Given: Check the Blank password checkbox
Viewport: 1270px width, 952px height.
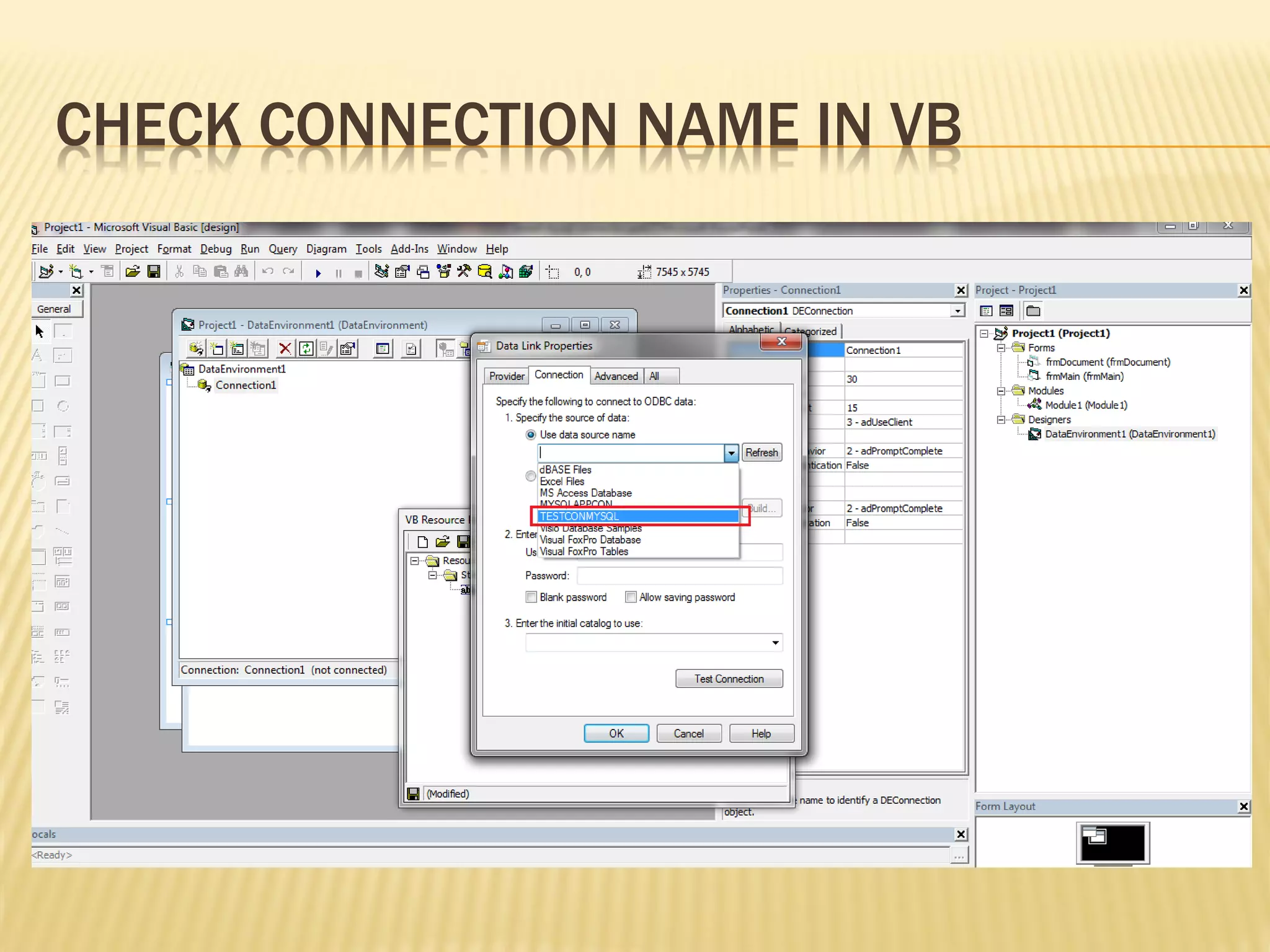Looking at the screenshot, I should (531, 597).
